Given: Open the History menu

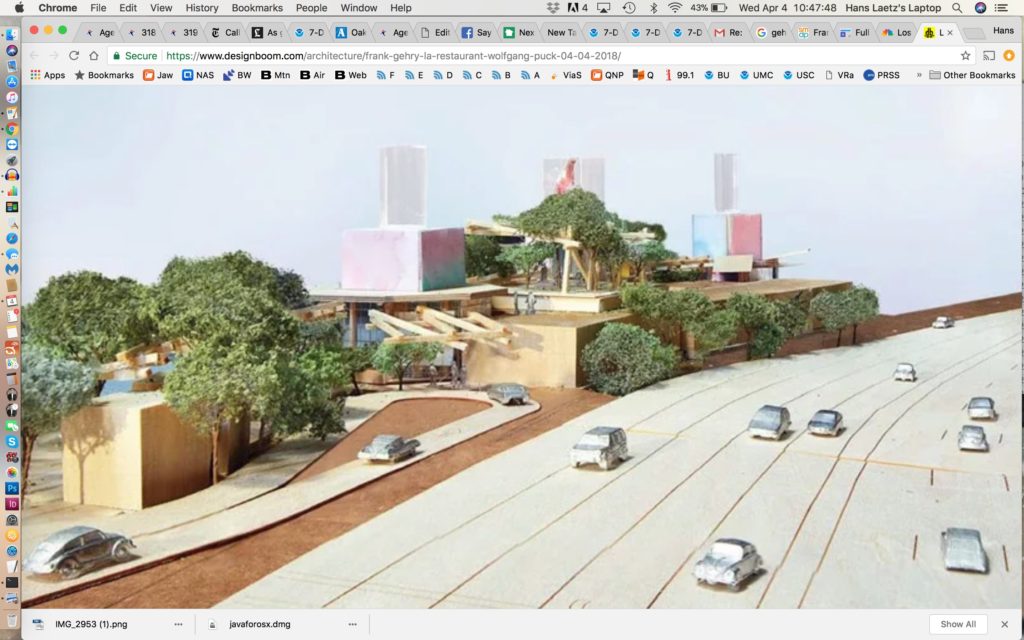Looking at the screenshot, I should [x=202, y=8].
